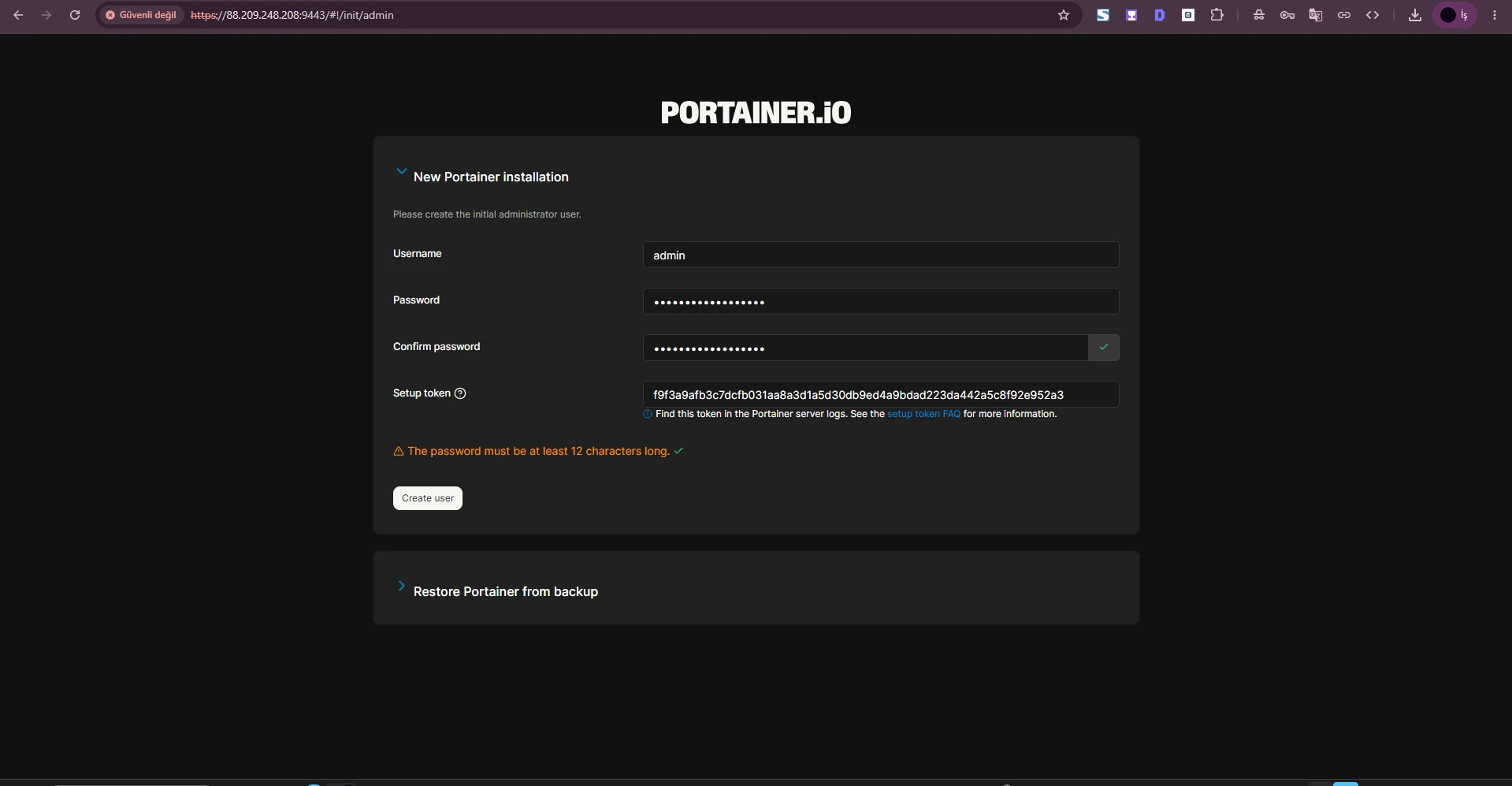Open the browser downloads icon
1512x786 pixels.
(1415, 15)
